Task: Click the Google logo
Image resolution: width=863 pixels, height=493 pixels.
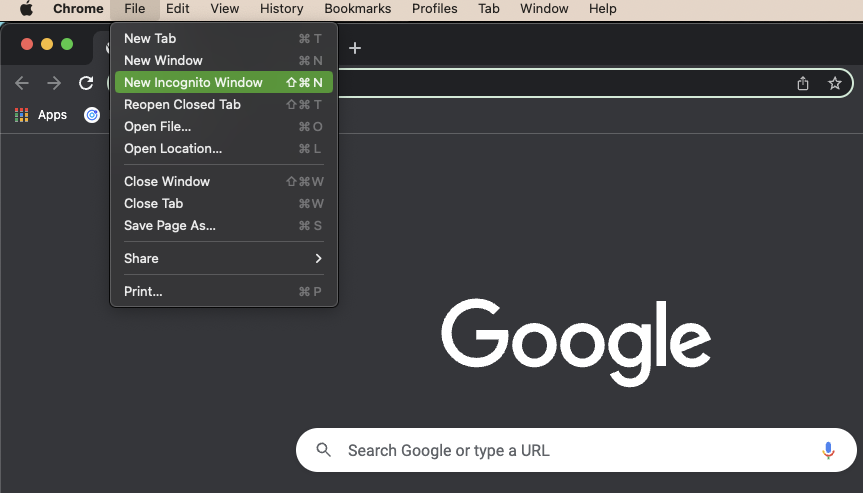Action: (x=576, y=342)
